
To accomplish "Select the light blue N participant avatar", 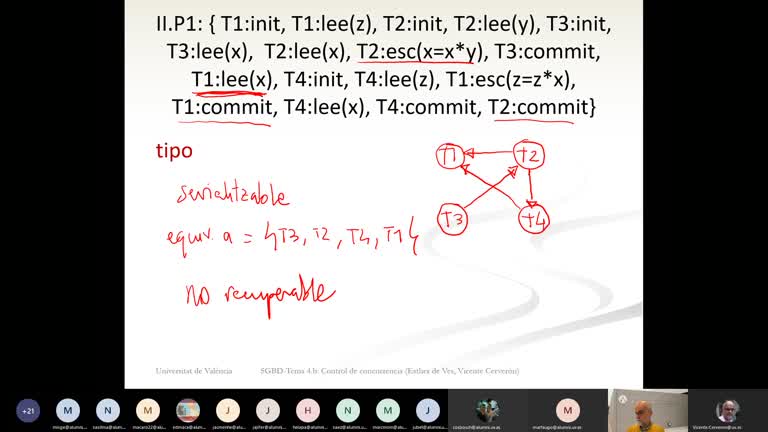I will [x=108, y=410].
